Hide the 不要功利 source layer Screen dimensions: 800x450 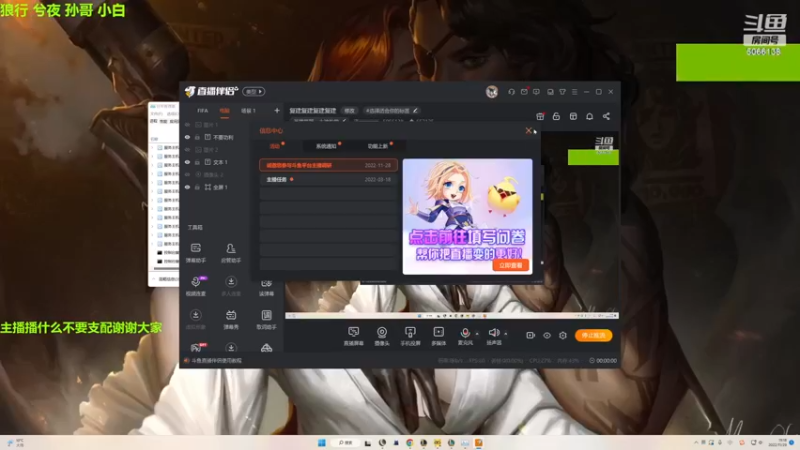[x=187, y=137]
